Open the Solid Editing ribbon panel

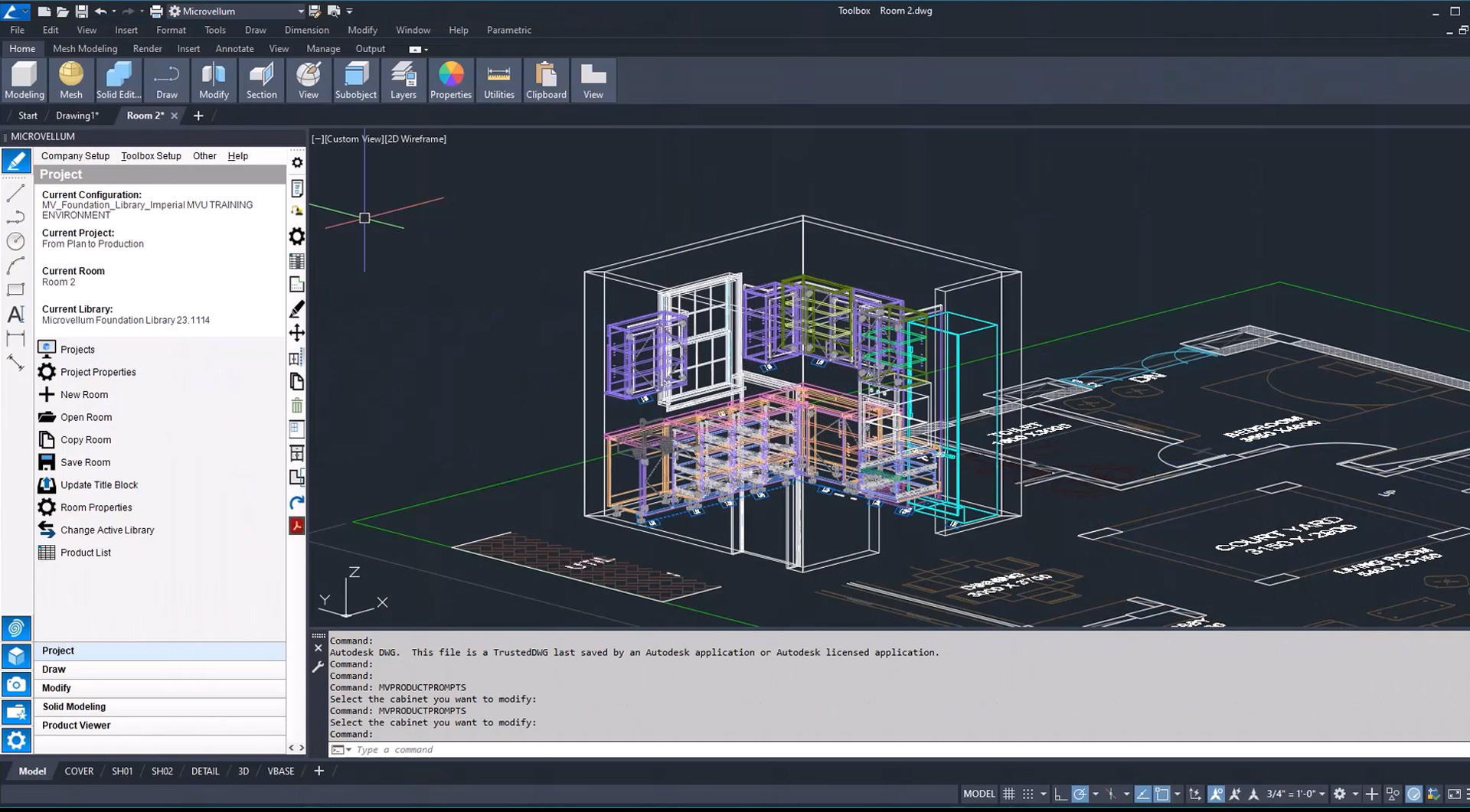119,80
